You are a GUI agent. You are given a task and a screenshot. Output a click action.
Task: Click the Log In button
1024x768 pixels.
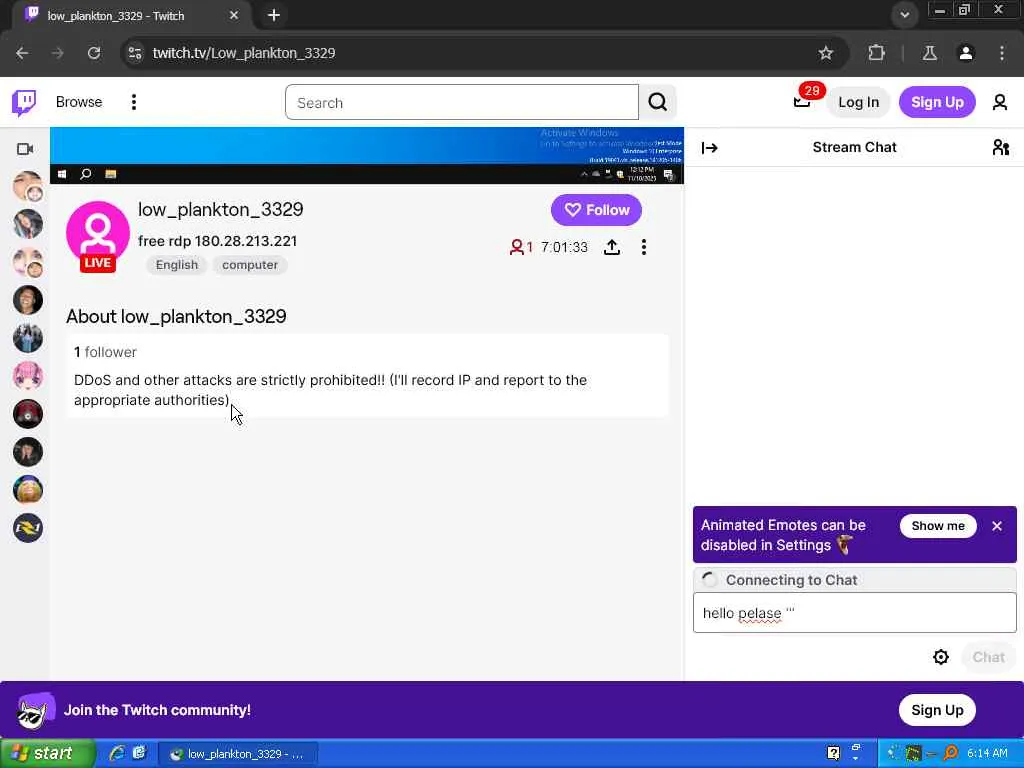(858, 103)
